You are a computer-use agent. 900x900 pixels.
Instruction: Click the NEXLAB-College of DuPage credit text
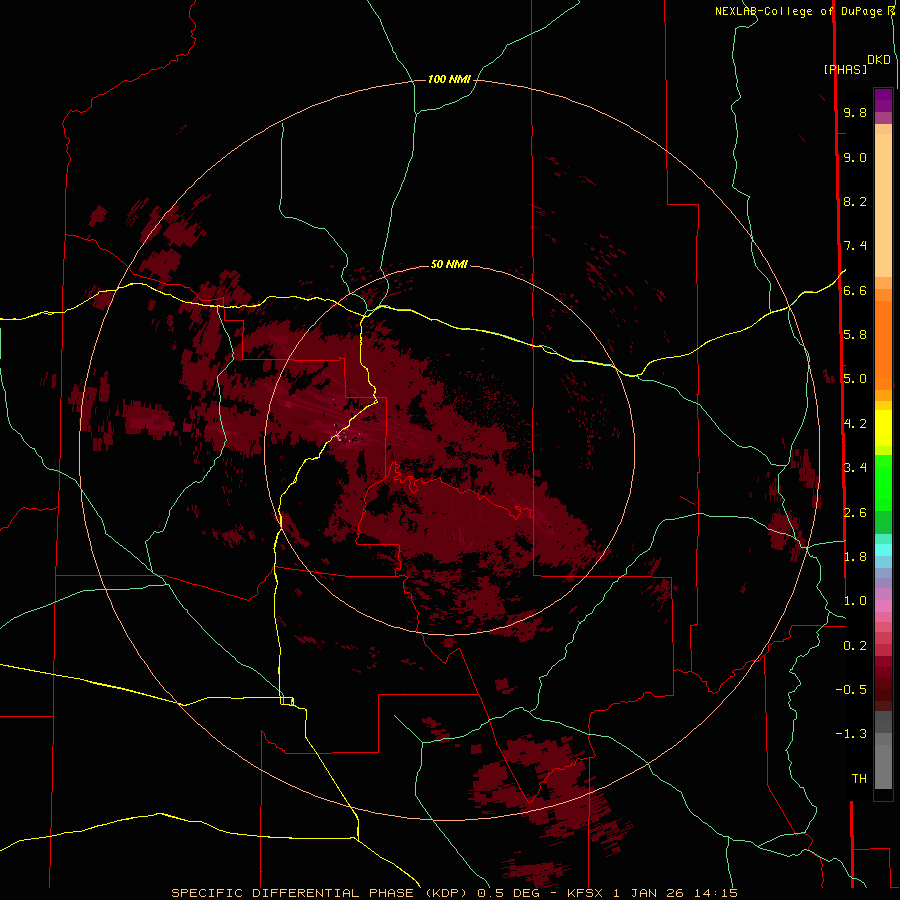(x=799, y=11)
